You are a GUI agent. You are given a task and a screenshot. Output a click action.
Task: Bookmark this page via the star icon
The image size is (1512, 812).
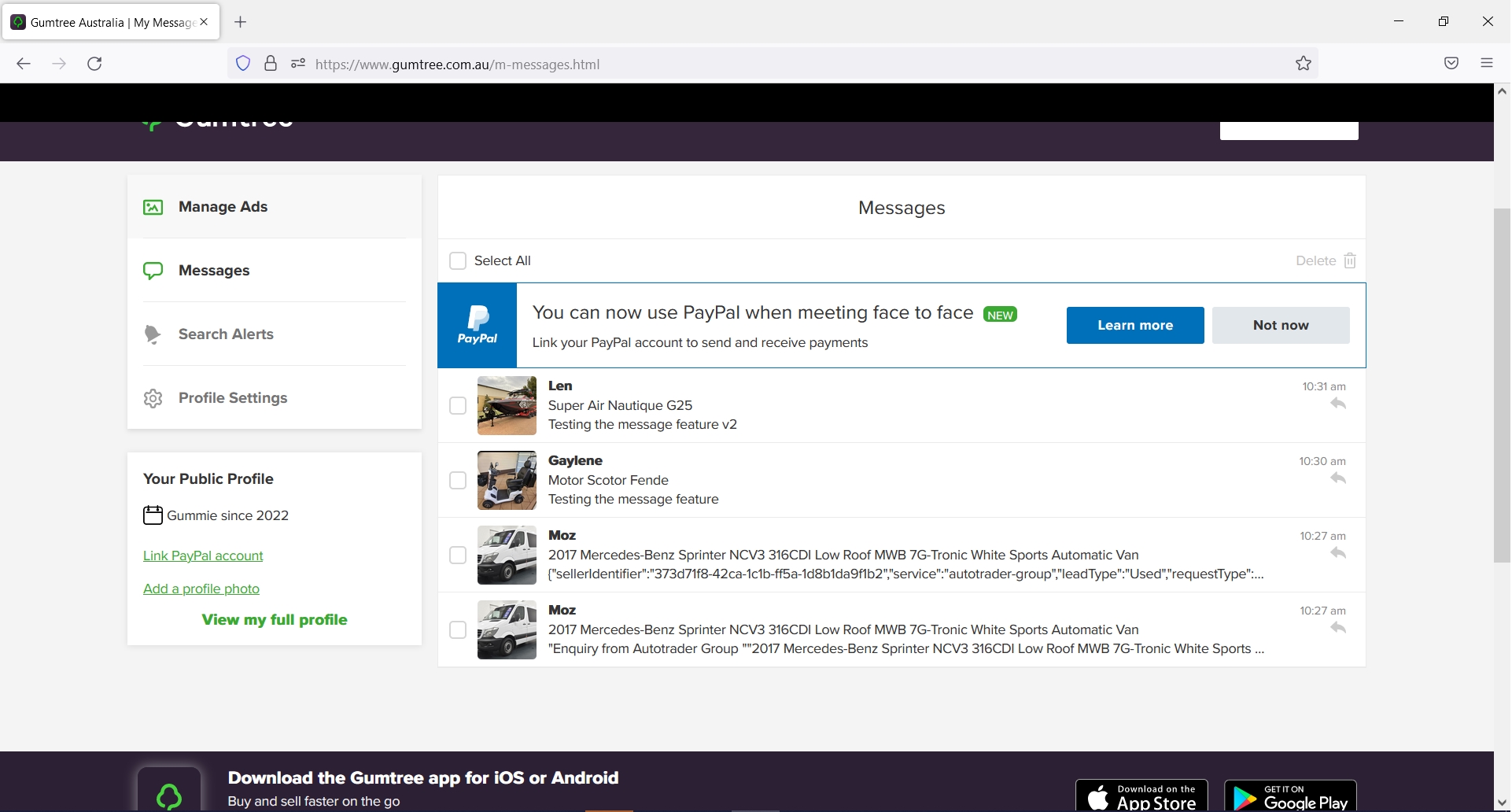point(1303,64)
